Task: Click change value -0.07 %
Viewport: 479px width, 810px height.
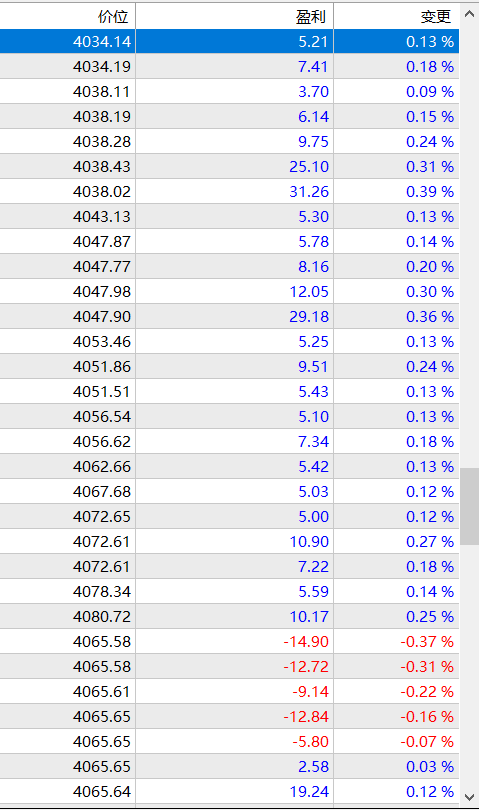Action: (427, 742)
